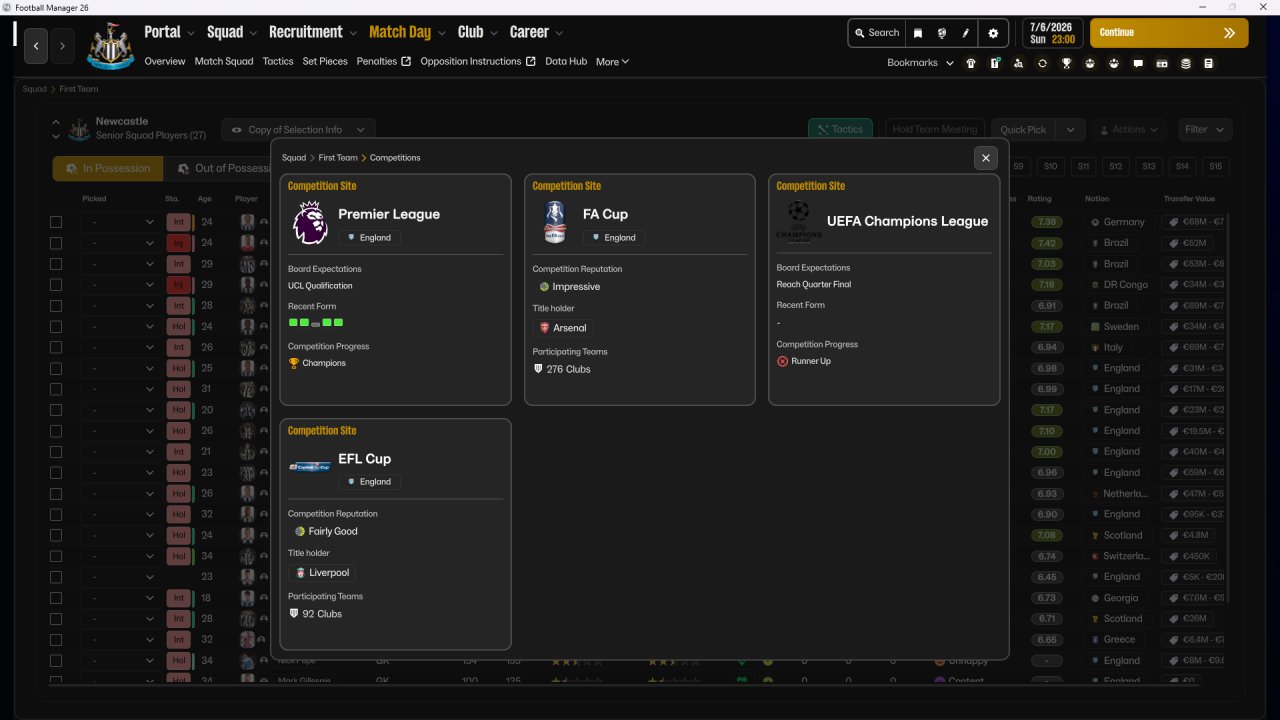Click the gold Continue button
Image resolution: width=1280 pixels, height=720 pixels.
1169,33
